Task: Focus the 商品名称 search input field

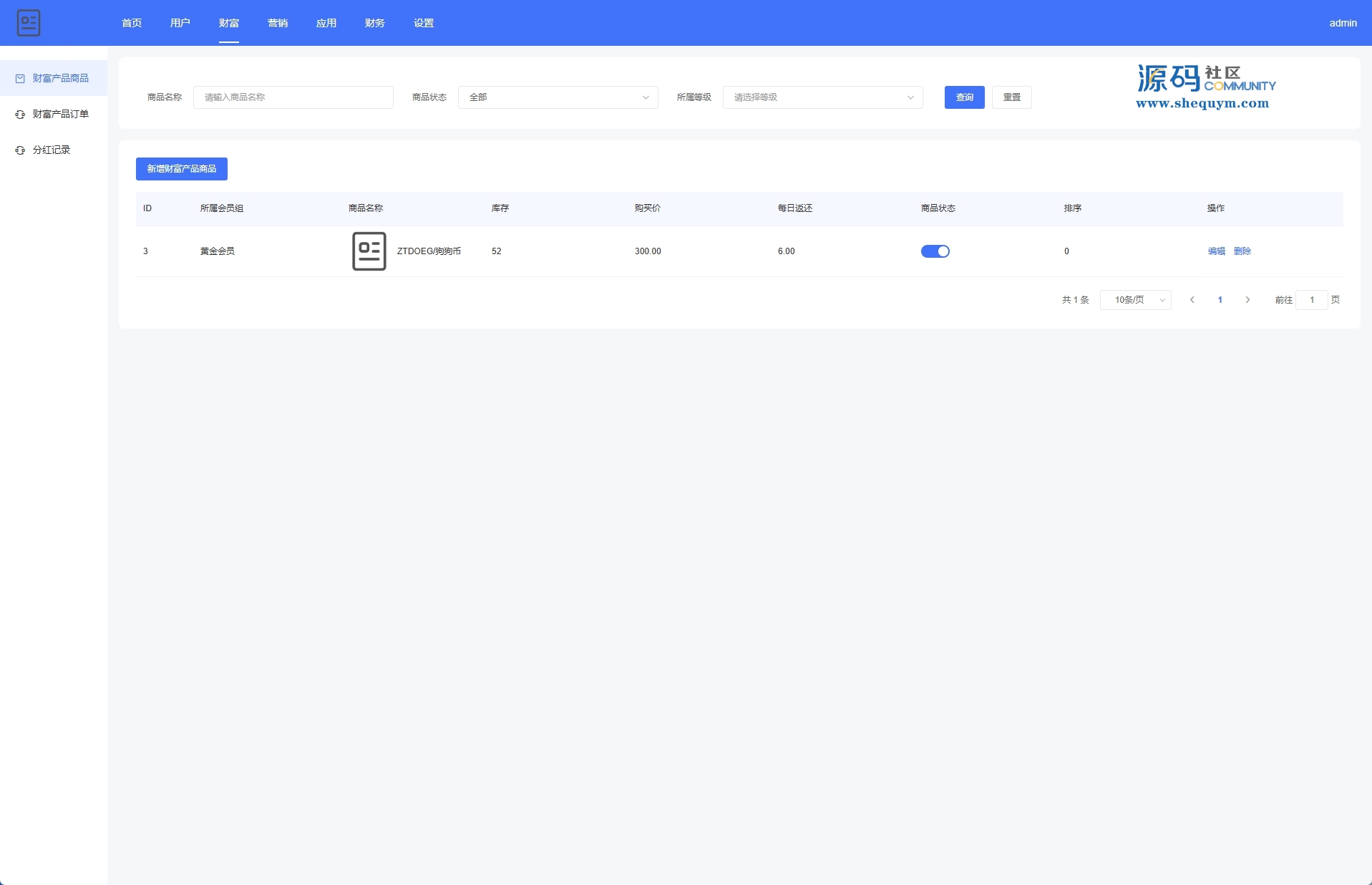Action: coord(293,97)
